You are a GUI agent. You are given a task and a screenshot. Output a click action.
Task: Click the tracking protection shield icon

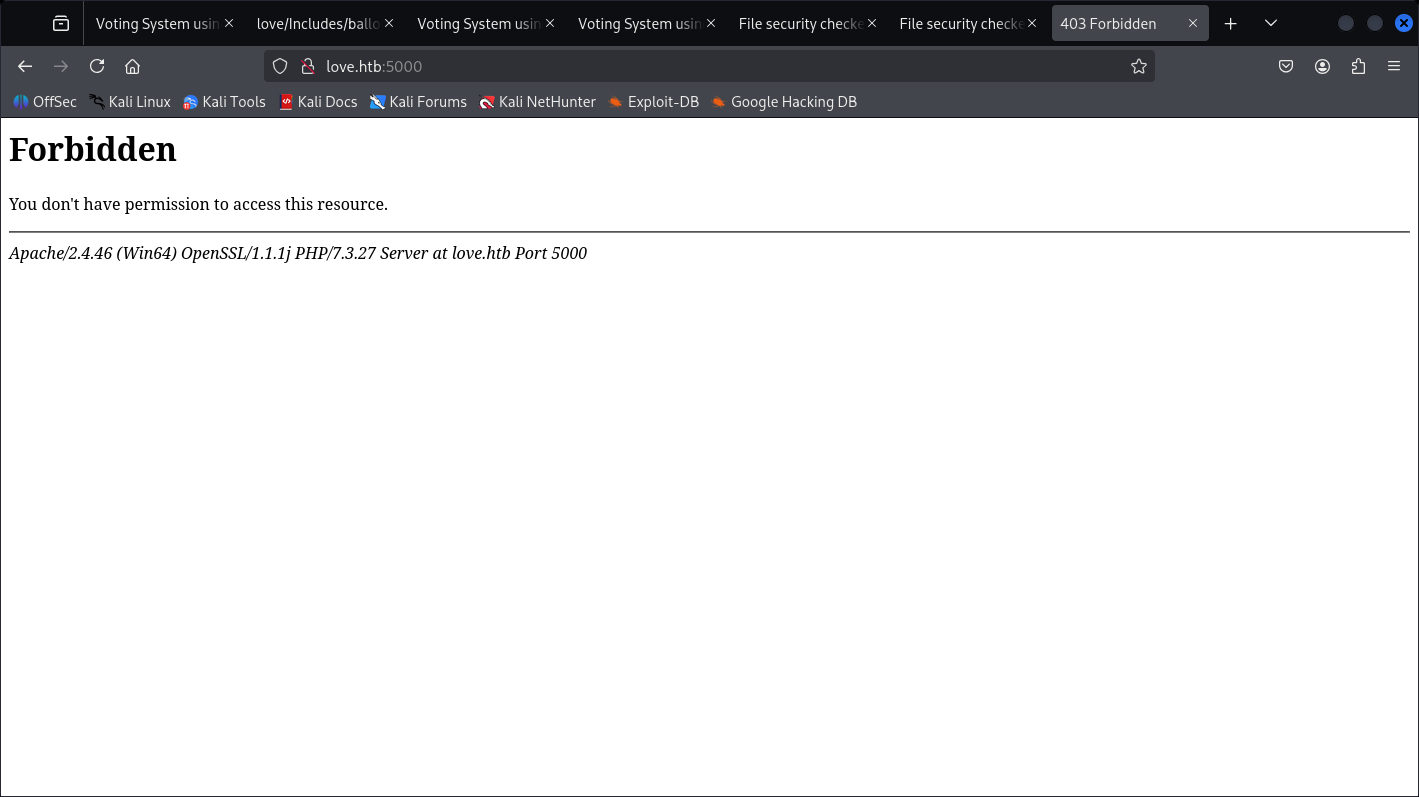[x=280, y=66]
